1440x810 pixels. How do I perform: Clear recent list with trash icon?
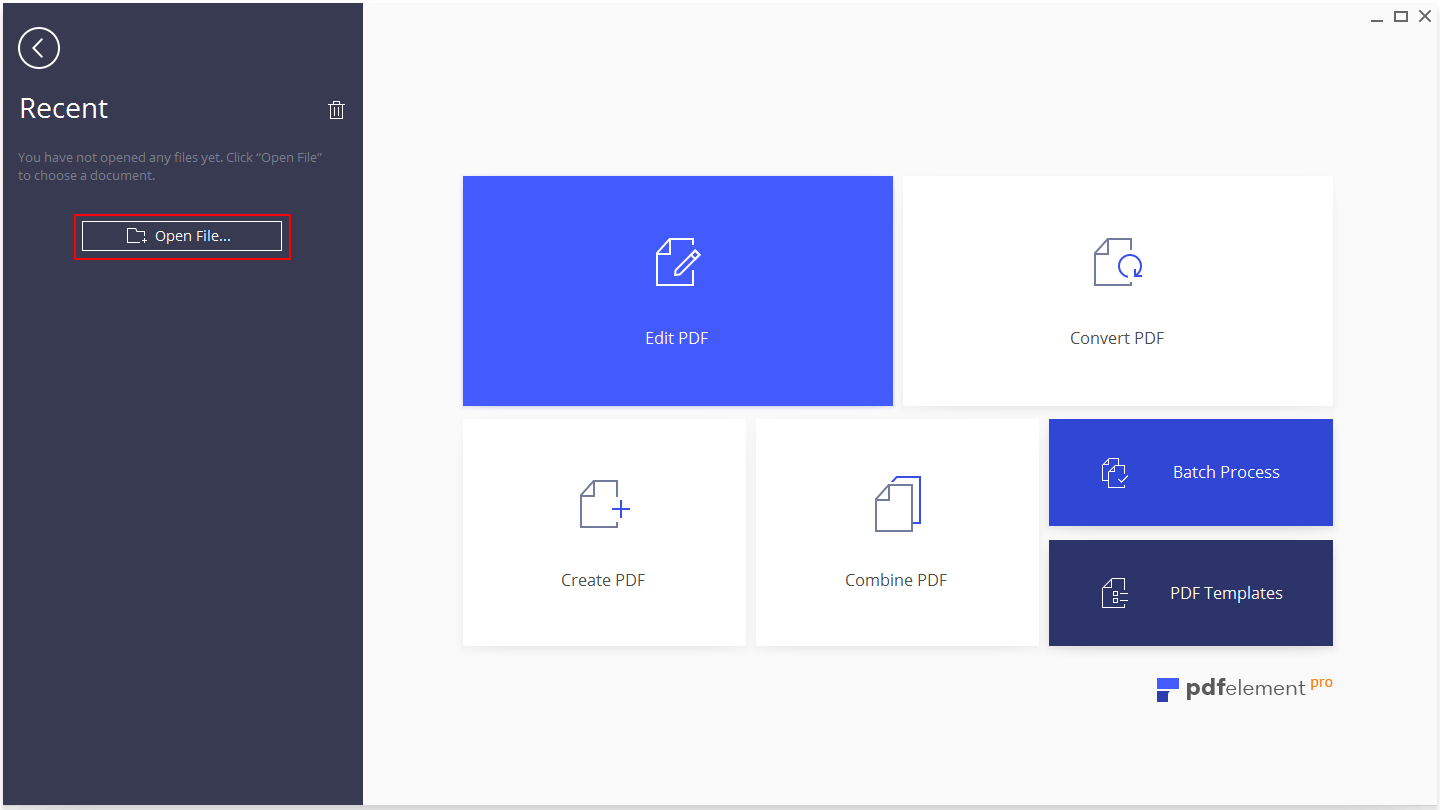[x=337, y=110]
